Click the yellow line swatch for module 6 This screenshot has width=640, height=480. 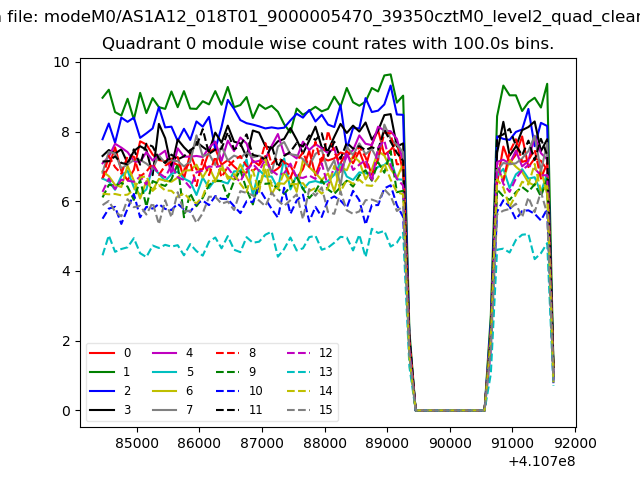point(165,391)
